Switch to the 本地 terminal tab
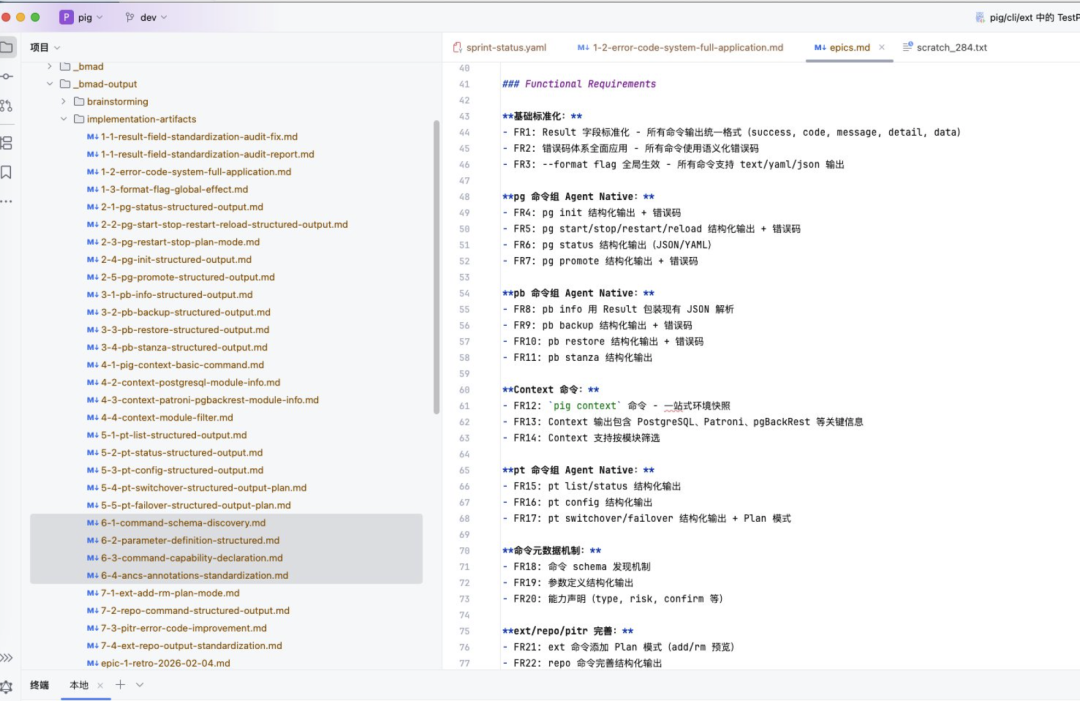This screenshot has height=701, width=1080. click(80, 685)
